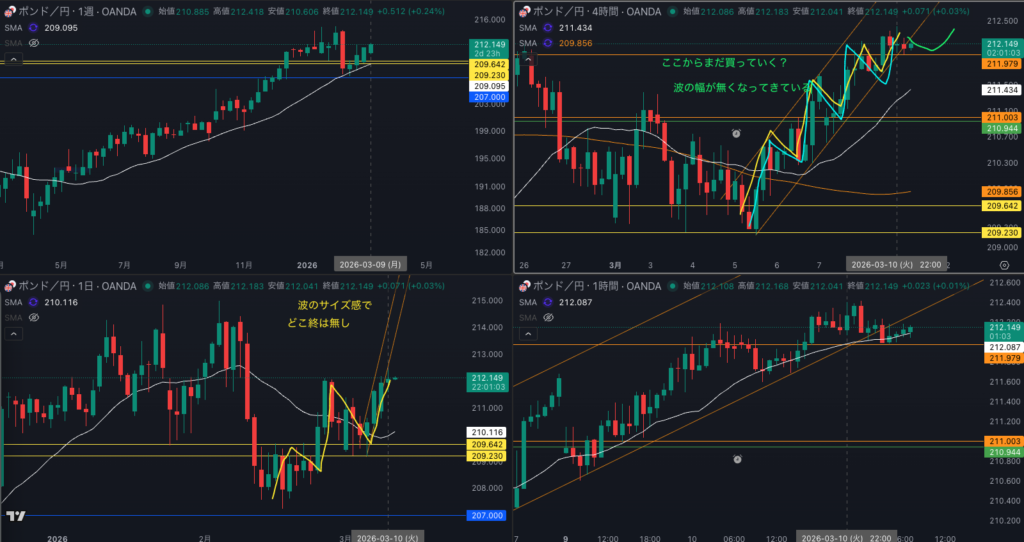This screenshot has width=1024, height=542.
Task: Show the hidden SMA on the weekly chart
Action: pyautogui.click(x=33, y=44)
